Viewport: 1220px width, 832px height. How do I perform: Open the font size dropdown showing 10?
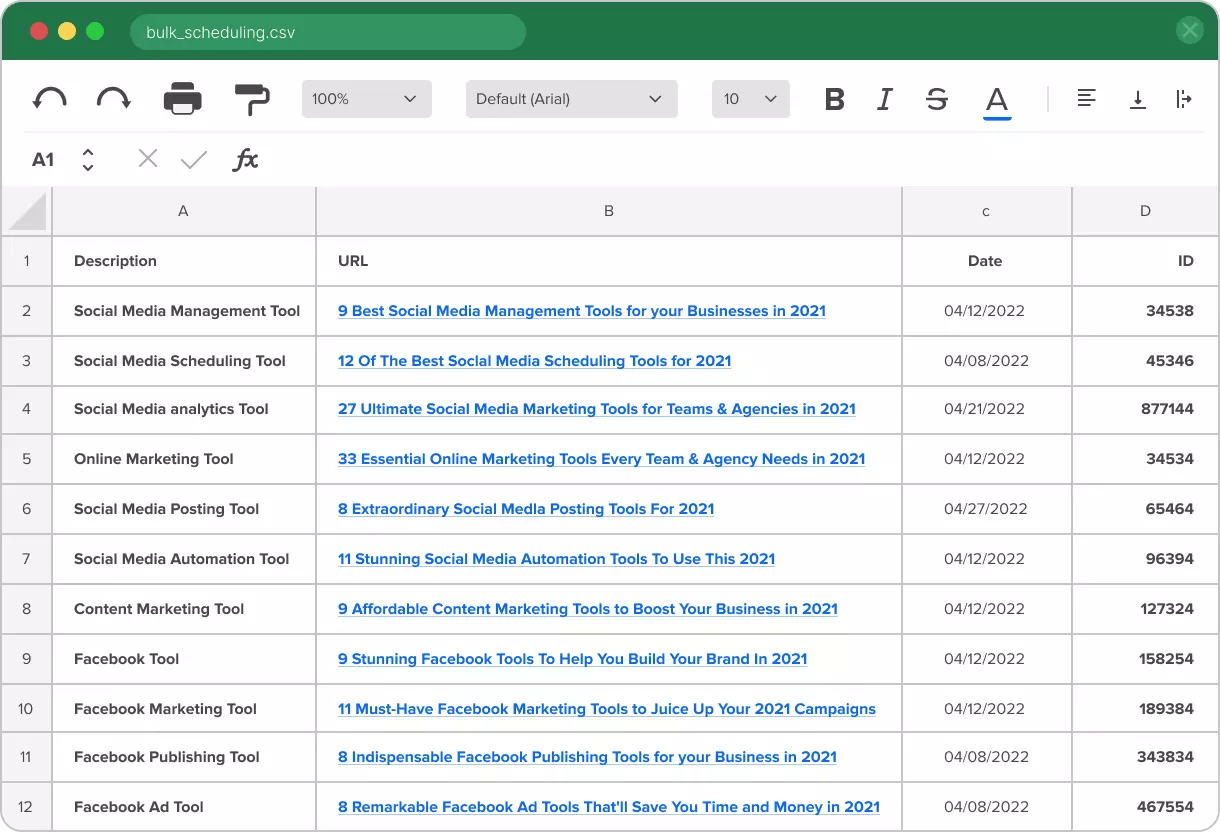[750, 98]
